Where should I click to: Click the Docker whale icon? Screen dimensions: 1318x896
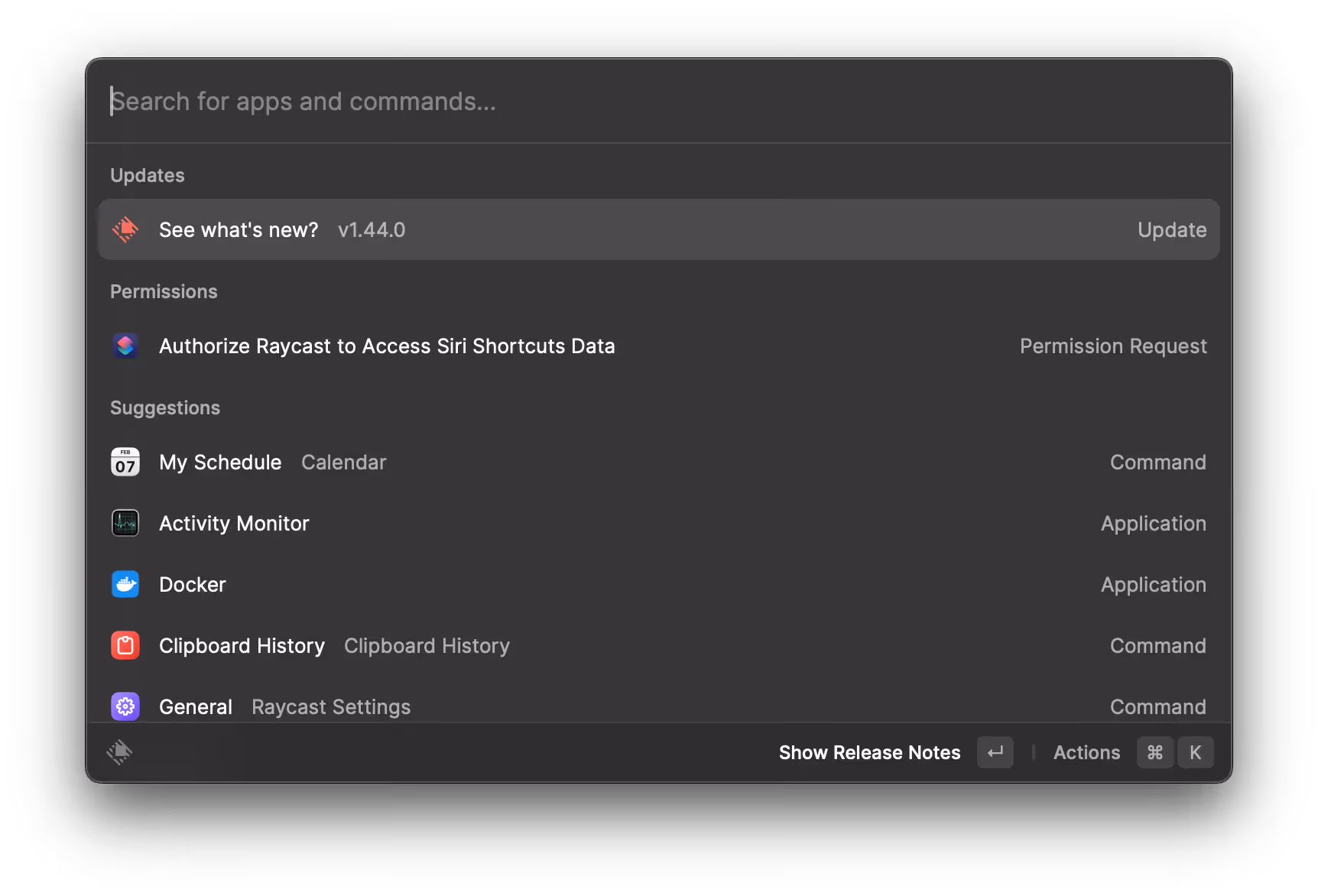point(125,585)
